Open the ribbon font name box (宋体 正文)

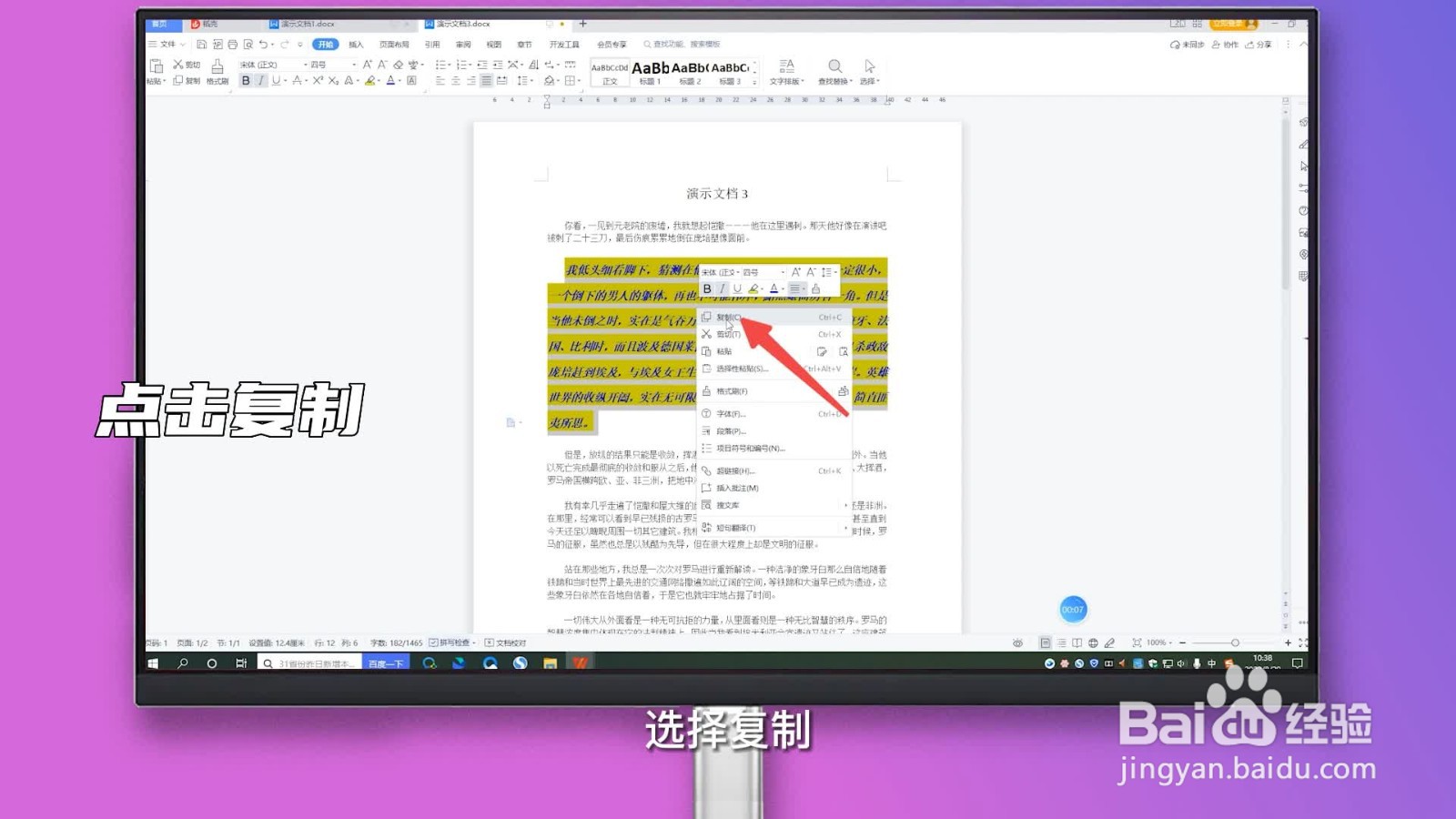tap(273, 65)
